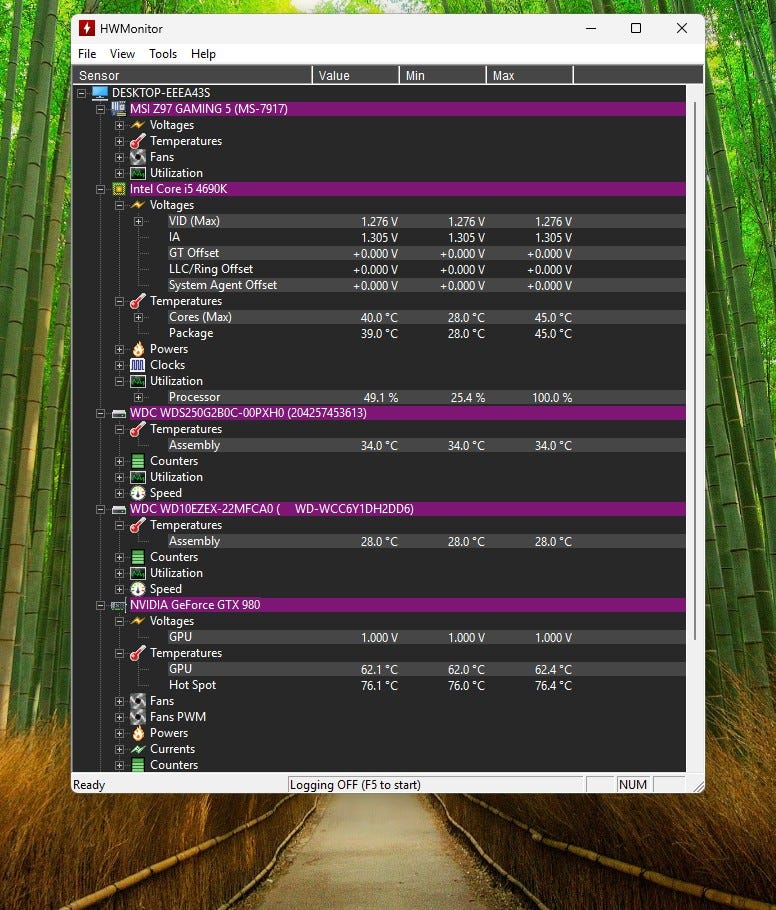
Task: Click the NVIDIA GTX 980 graphics card icon
Action: tap(118, 605)
